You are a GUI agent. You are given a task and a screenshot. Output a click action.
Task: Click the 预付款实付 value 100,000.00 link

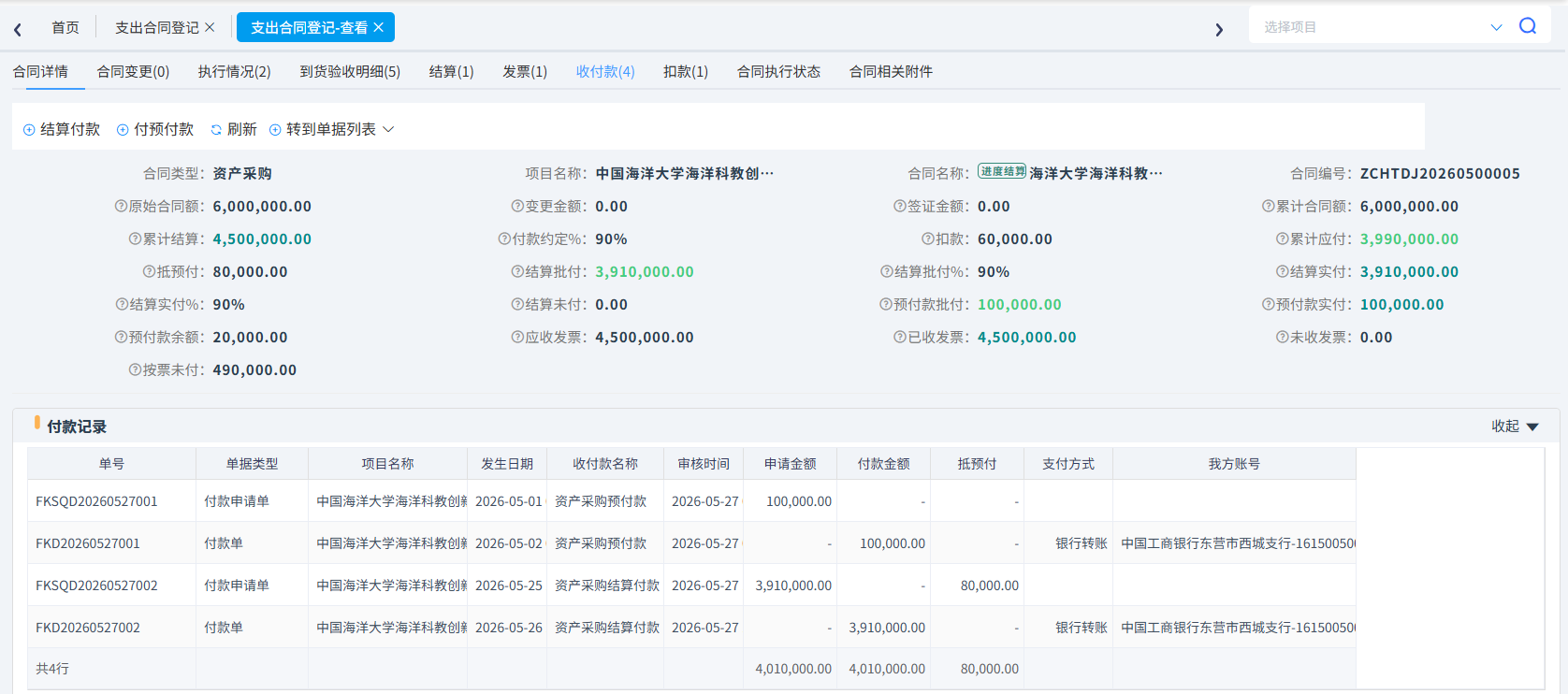coord(1402,304)
